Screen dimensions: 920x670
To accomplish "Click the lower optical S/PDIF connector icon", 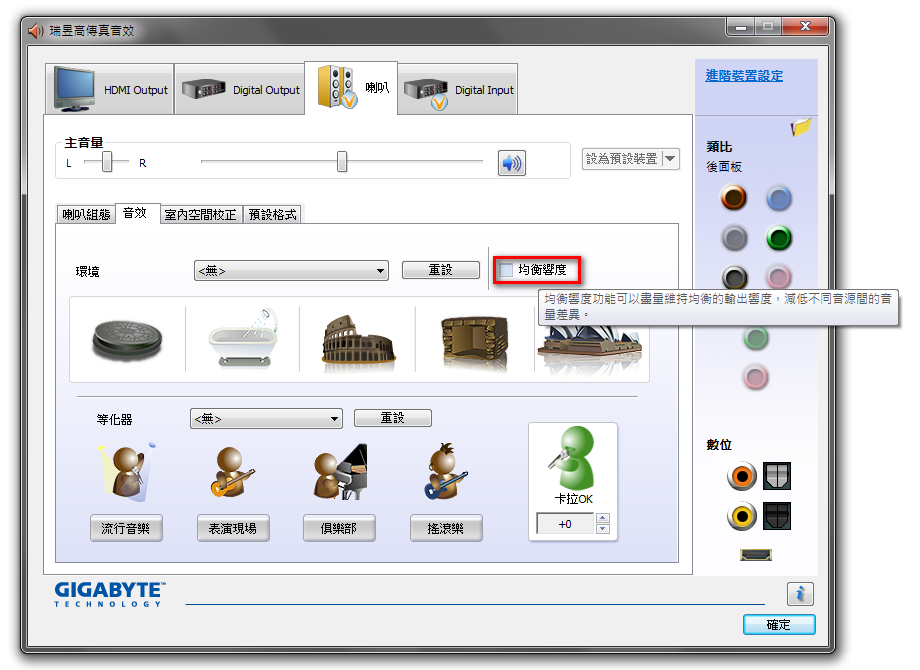I will point(777,516).
